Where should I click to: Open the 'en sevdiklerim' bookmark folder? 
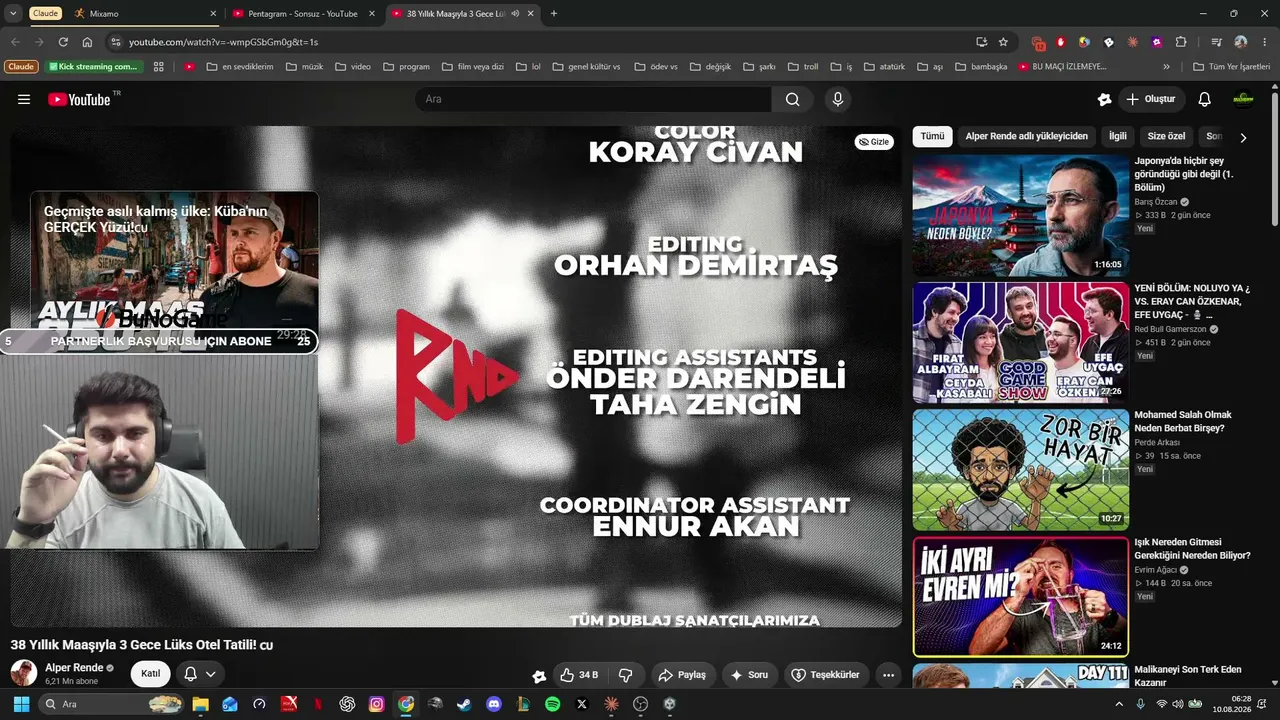pyautogui.click(x=239, y=67)
